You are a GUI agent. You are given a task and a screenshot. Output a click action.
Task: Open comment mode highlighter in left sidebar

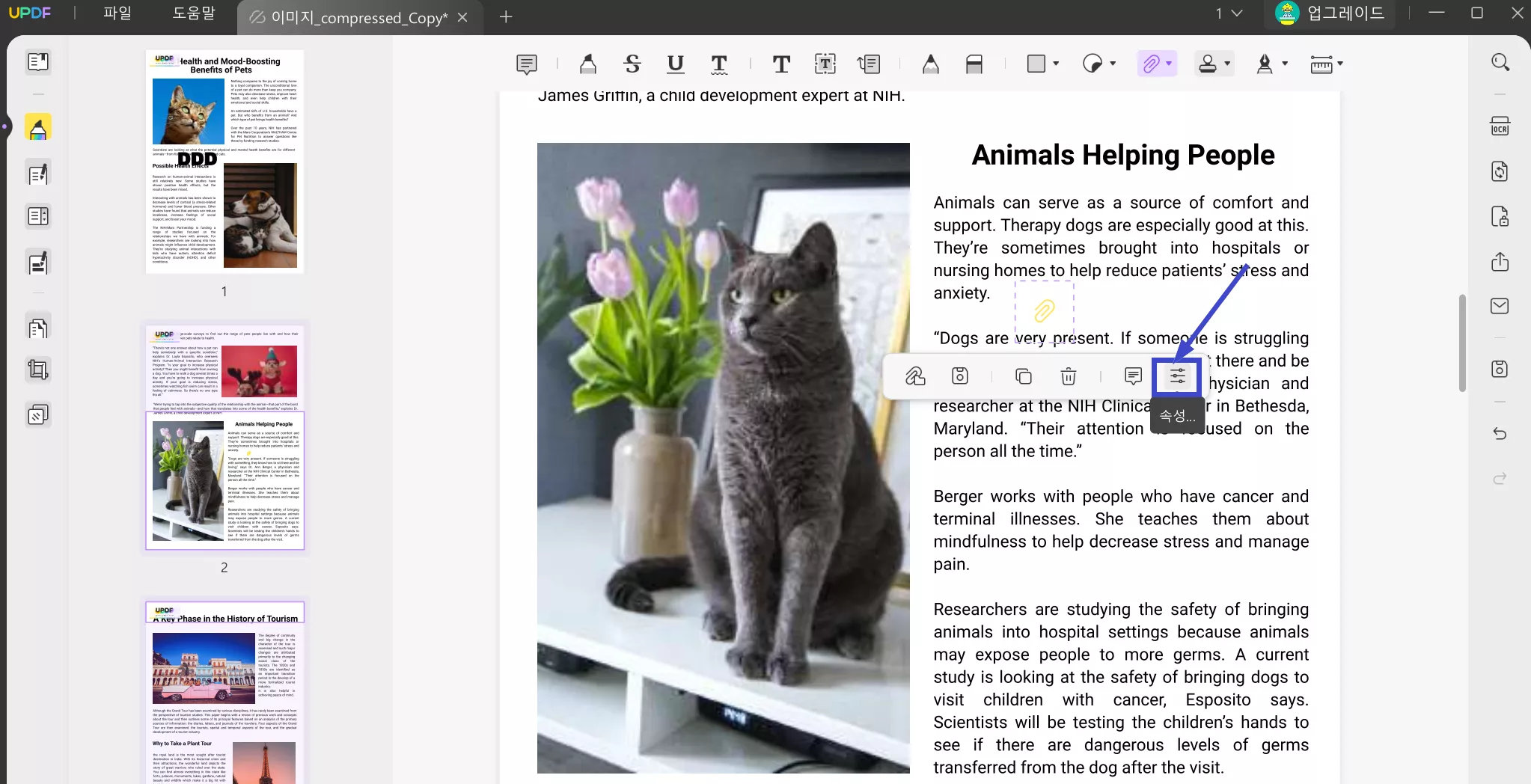38,128
